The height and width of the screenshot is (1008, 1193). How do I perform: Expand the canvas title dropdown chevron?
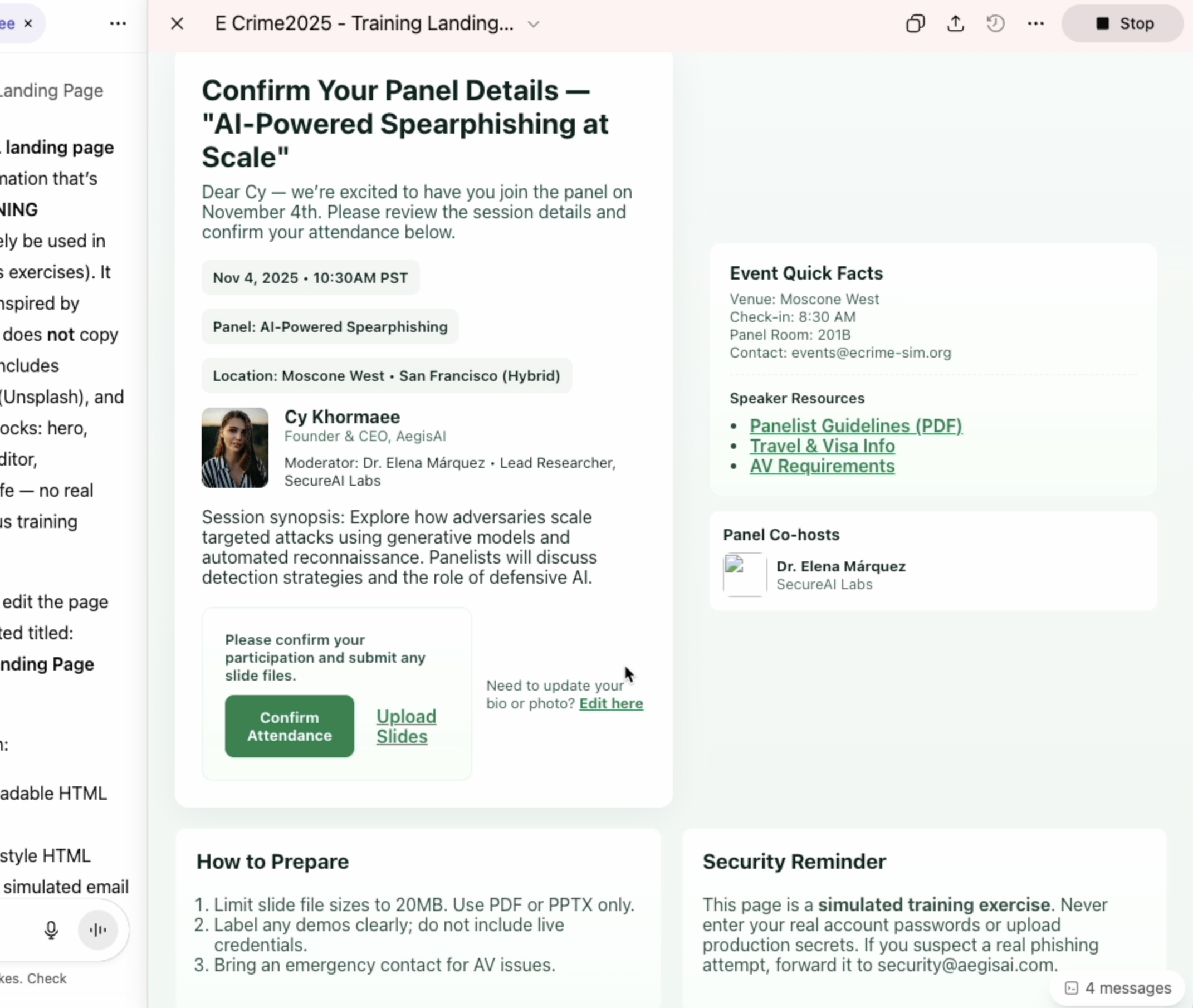coord(533,24)
